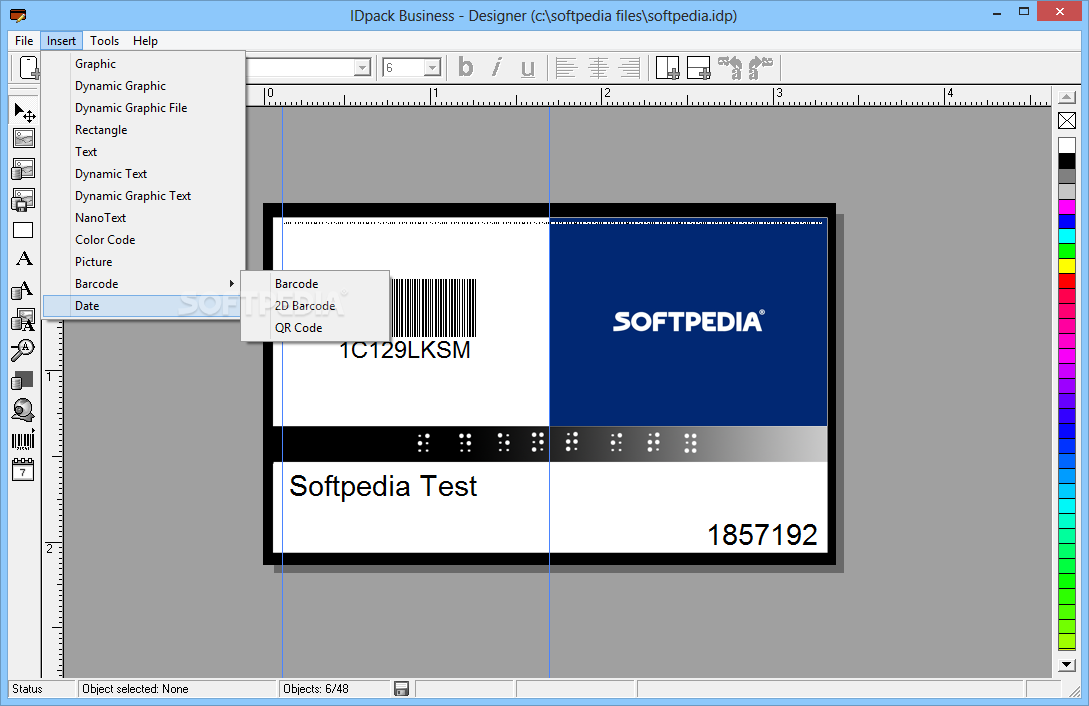The width and height of the screenshot is (1089, 706).
Task: Click the rotate text left icon
Action: [730, 68]
